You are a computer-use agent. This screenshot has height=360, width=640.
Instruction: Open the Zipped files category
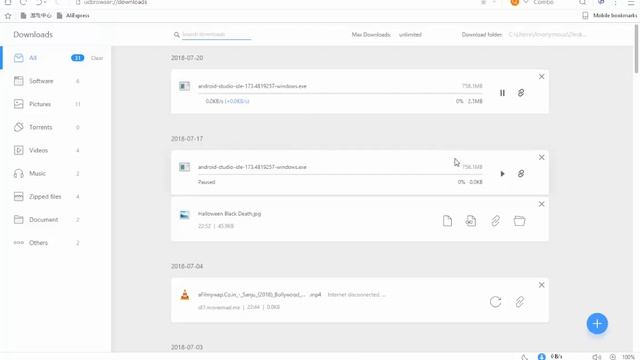point(56,196)
